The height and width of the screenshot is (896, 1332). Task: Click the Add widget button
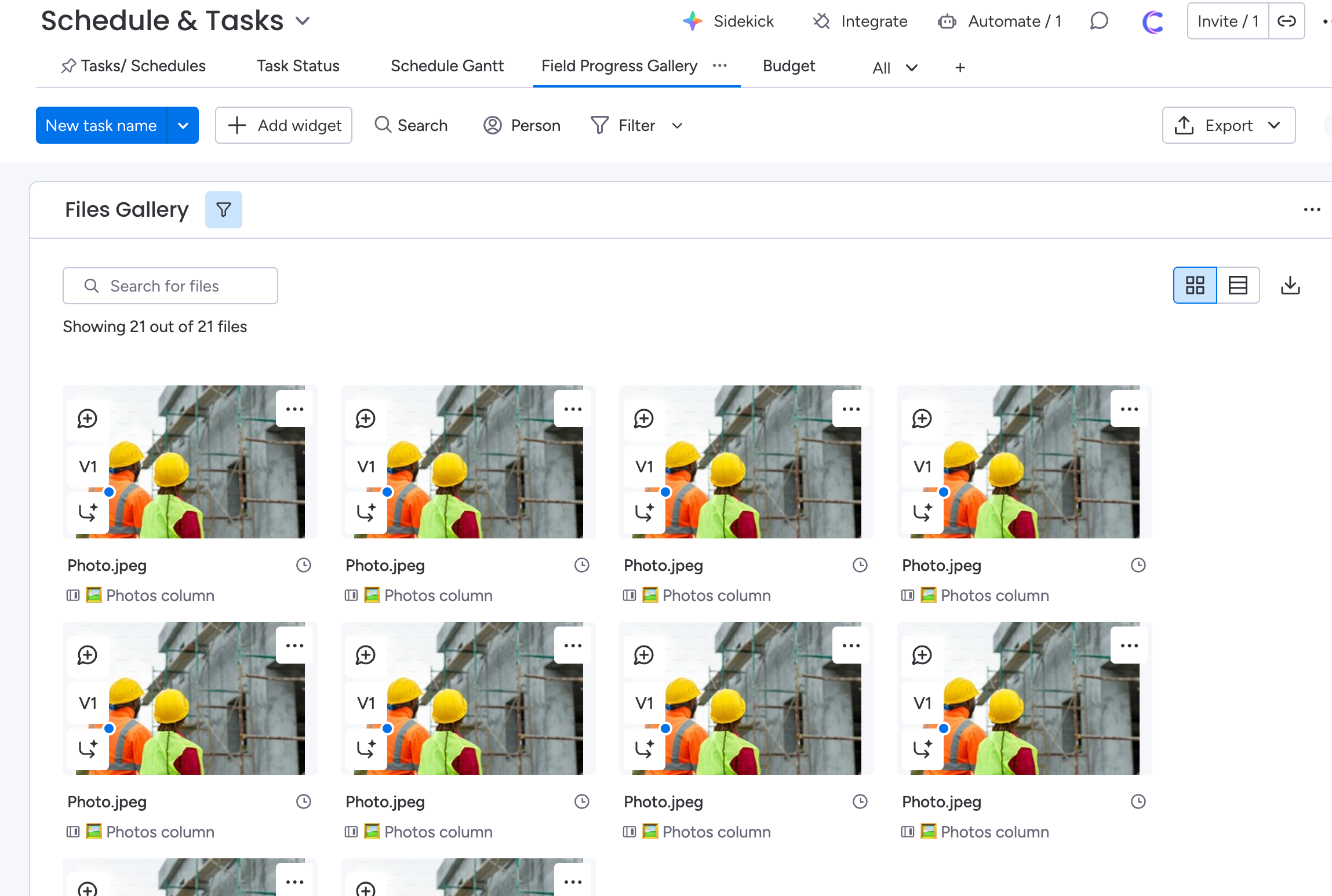click(284, 125)
